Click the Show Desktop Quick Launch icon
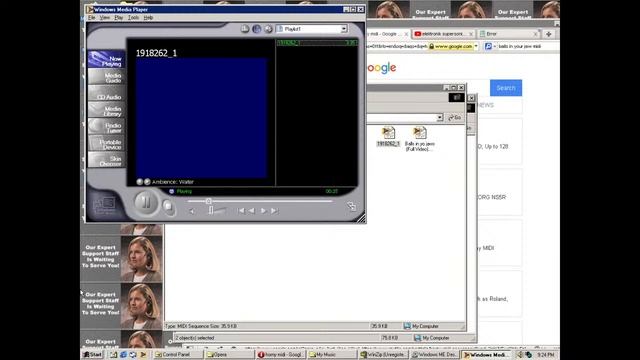 coord(113,355)
